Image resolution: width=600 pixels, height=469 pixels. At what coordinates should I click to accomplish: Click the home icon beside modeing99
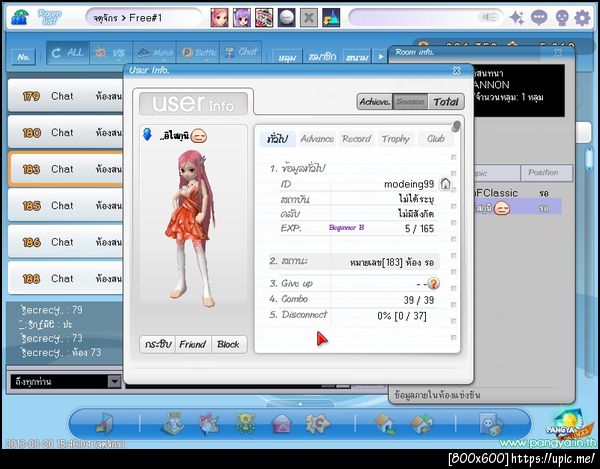445,184
